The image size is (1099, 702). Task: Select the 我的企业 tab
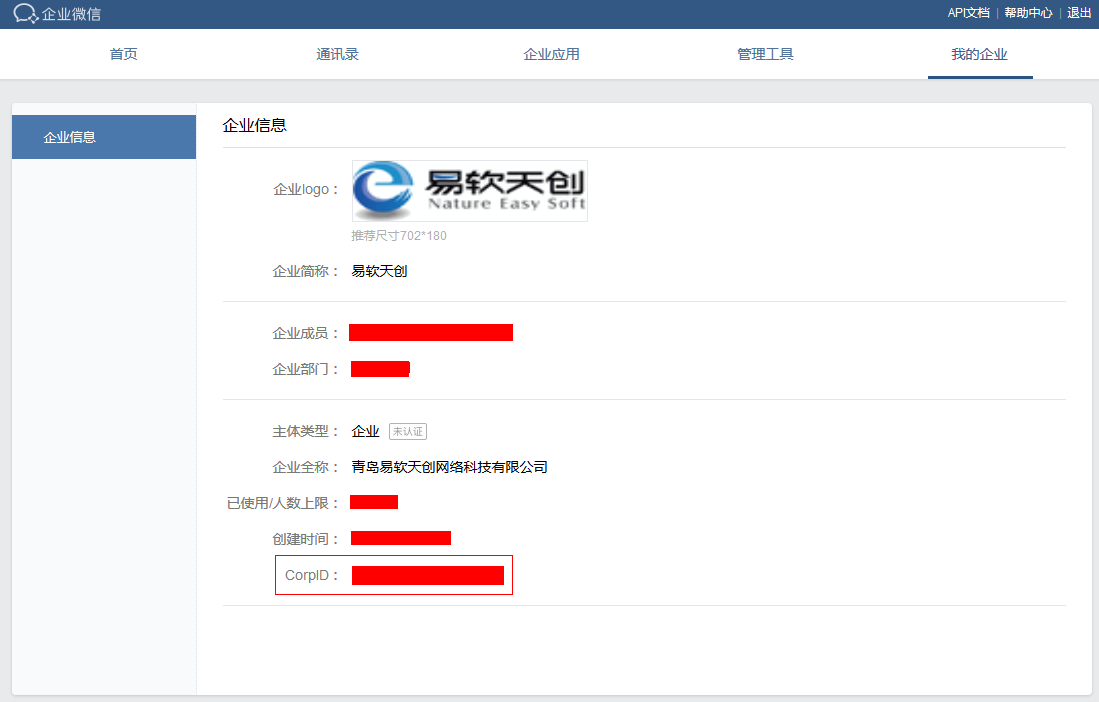click(x=979, y=54)
